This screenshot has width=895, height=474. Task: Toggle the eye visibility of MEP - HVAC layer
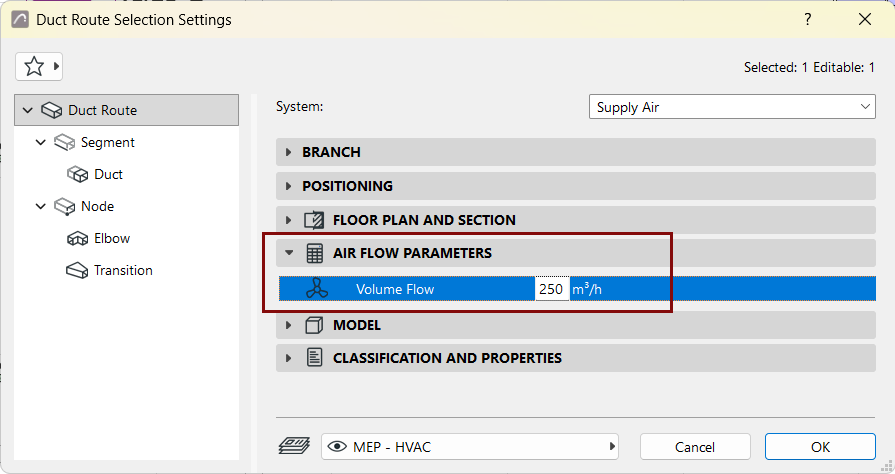337,447
